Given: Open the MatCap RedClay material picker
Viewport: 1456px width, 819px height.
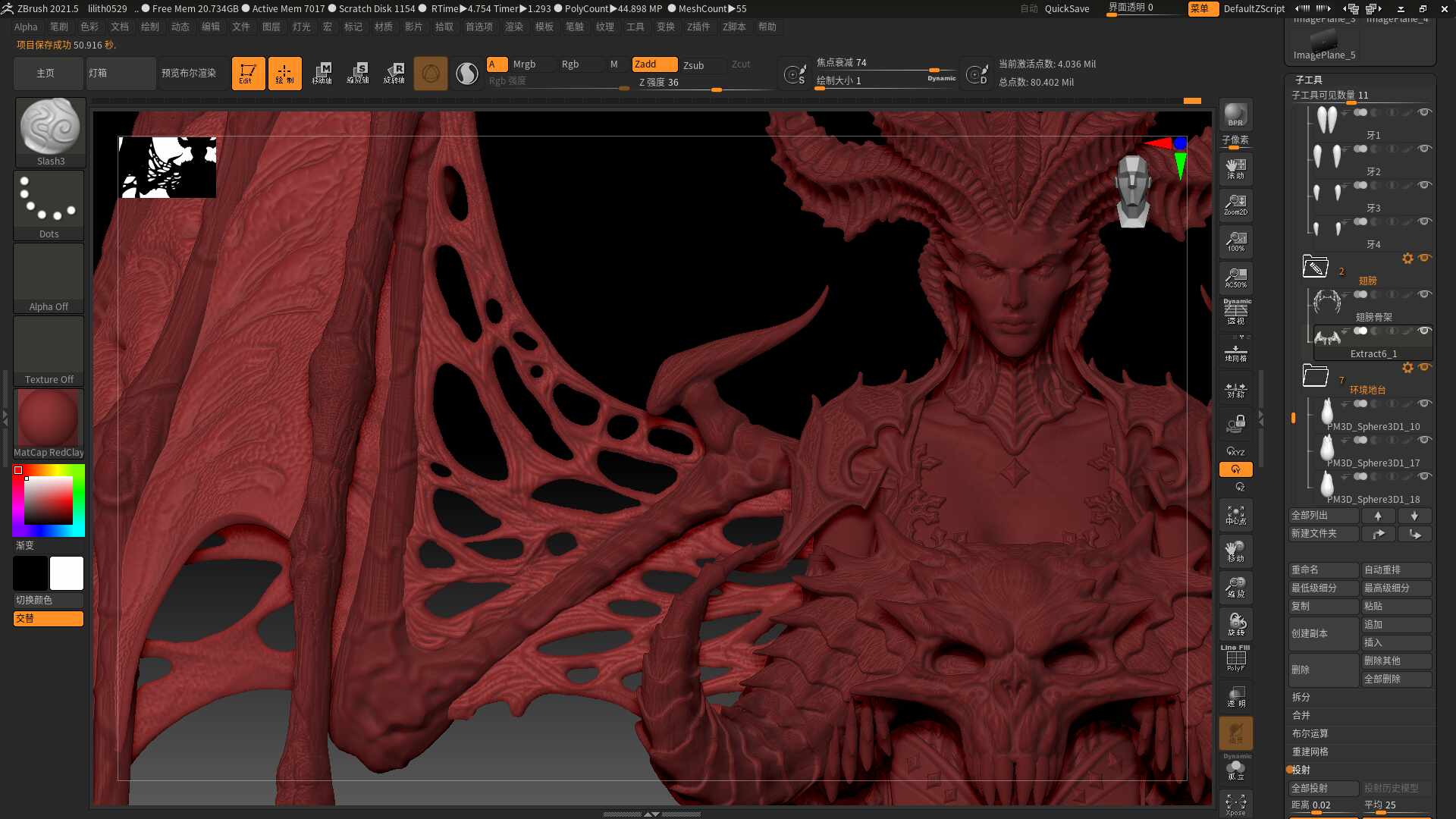Looking at the screenshot, I should 49,425.
